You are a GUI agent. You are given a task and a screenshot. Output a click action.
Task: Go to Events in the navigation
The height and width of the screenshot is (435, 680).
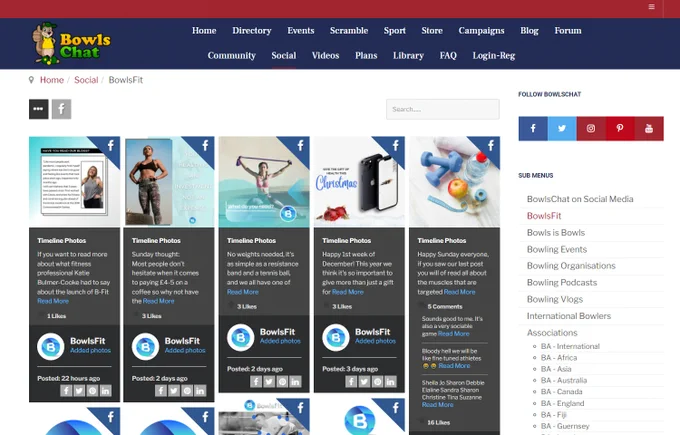[x=301, y=31]
